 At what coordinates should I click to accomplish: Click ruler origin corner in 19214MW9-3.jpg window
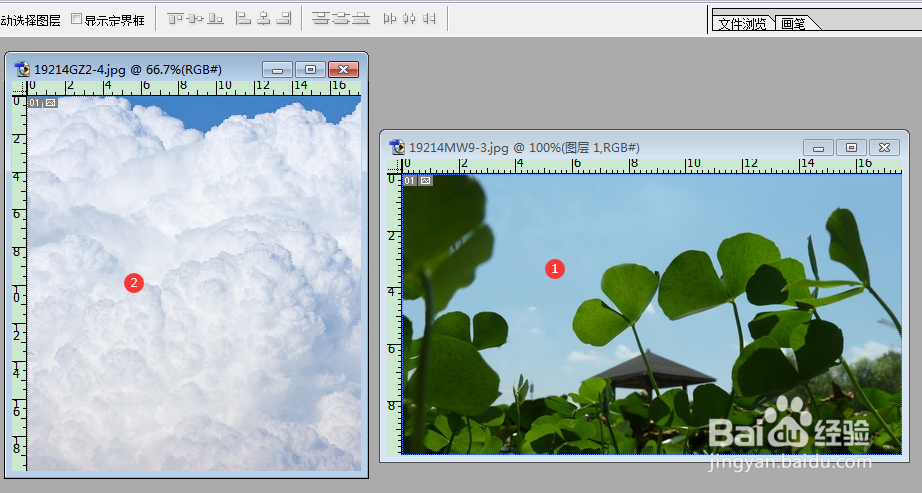[x=395, y=166]
